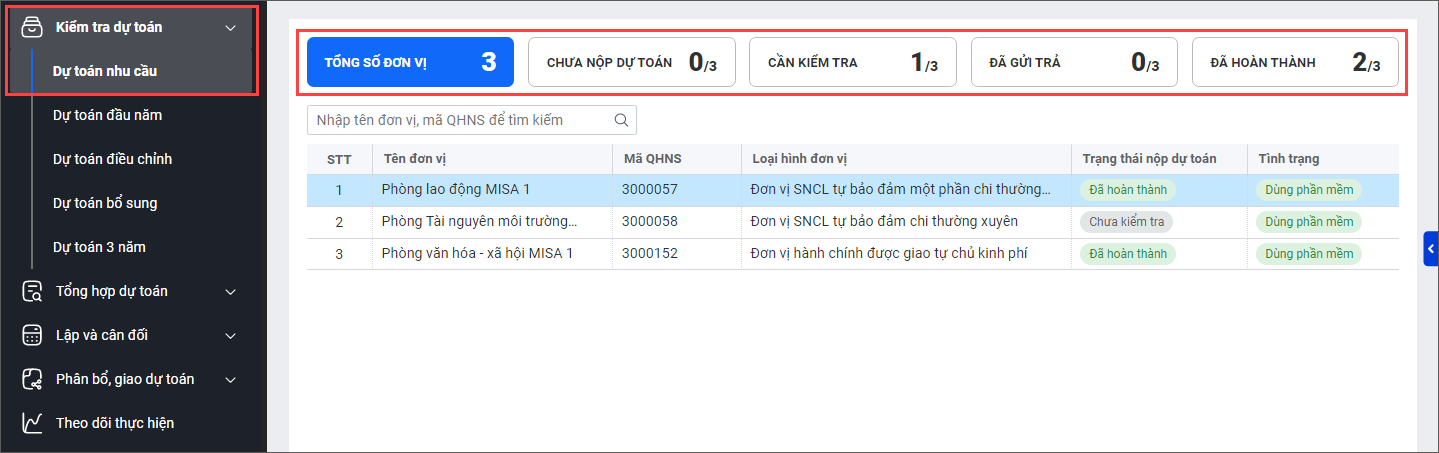
Task: Expand the Phân bổ, giao dự toán chevron
Action: coord(231,380)
